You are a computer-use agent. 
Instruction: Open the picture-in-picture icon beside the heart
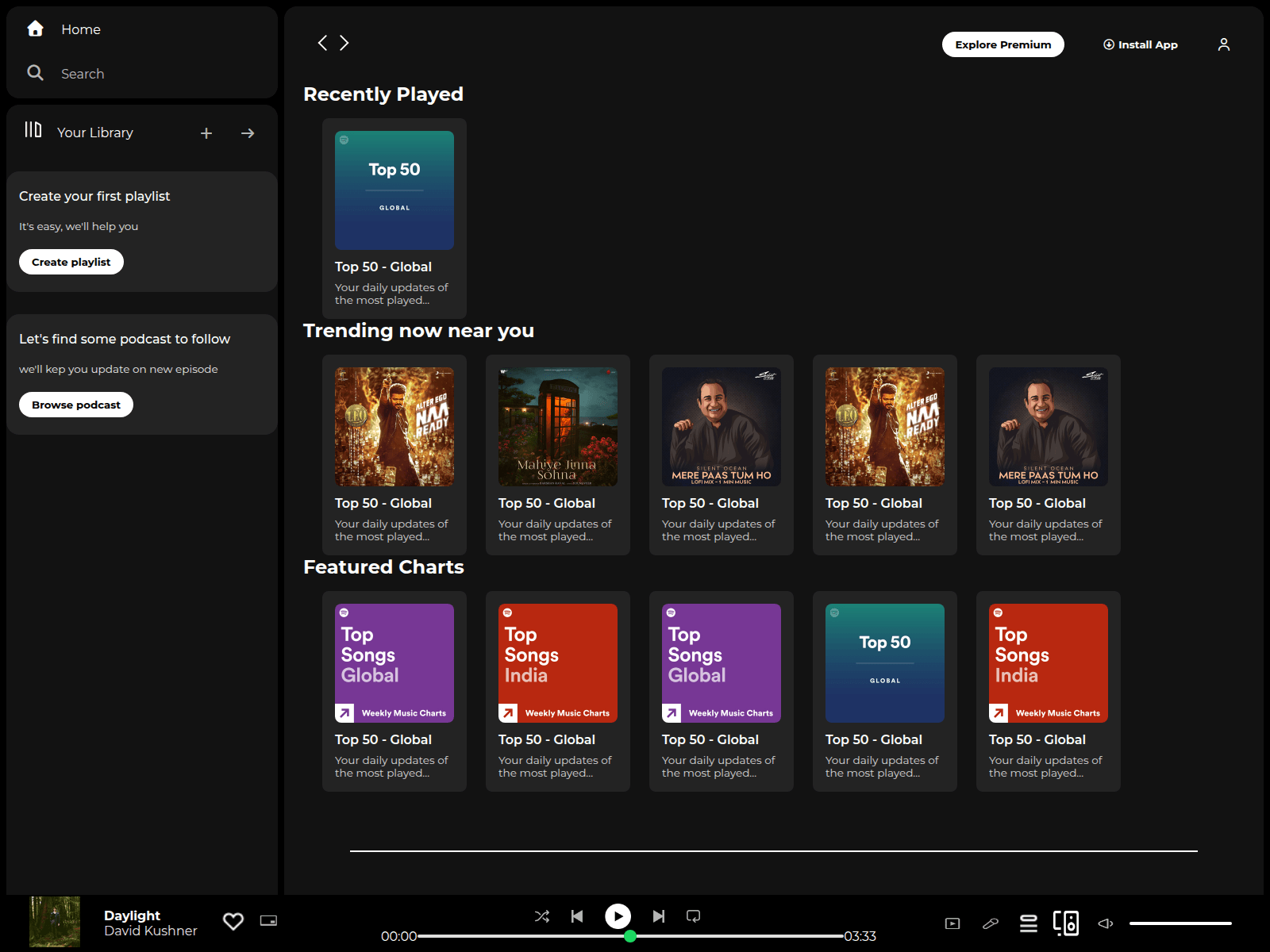point(269,921)
